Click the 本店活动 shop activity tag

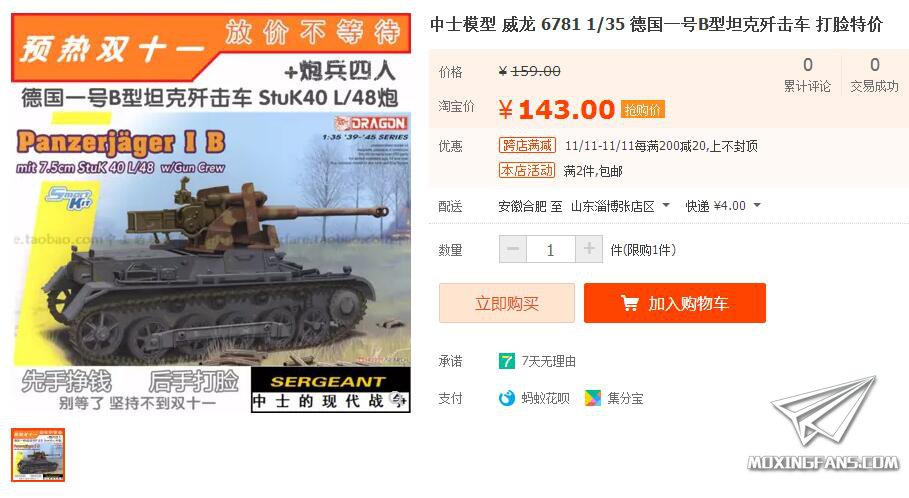[527, 170]
